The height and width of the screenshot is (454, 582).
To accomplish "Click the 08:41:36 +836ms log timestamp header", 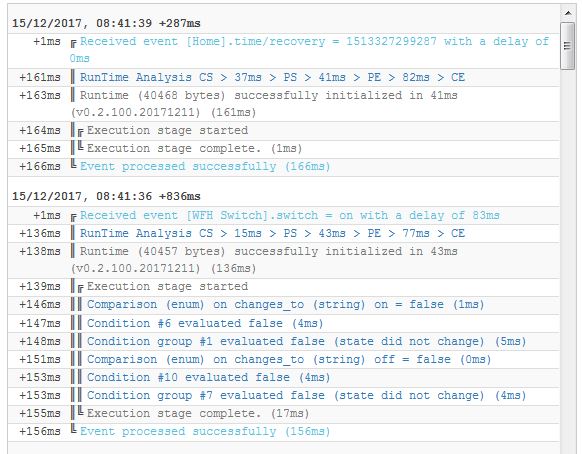I will click(x=106, y=196).
